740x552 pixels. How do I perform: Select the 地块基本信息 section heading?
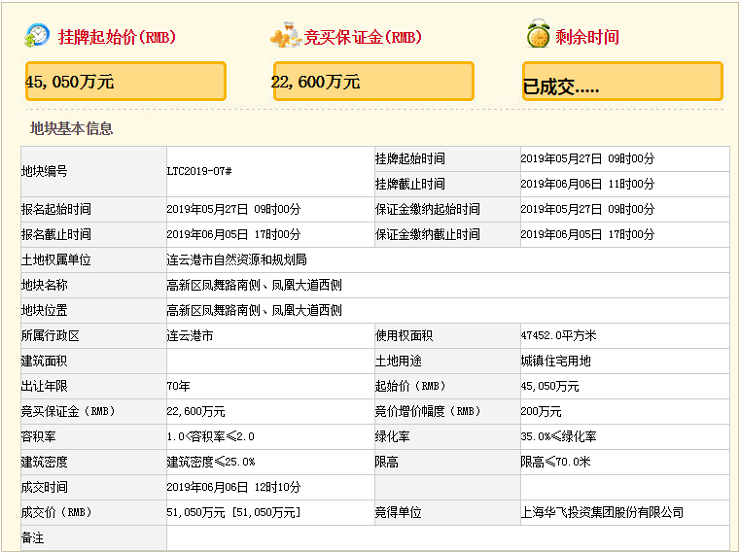coord(71,128)
